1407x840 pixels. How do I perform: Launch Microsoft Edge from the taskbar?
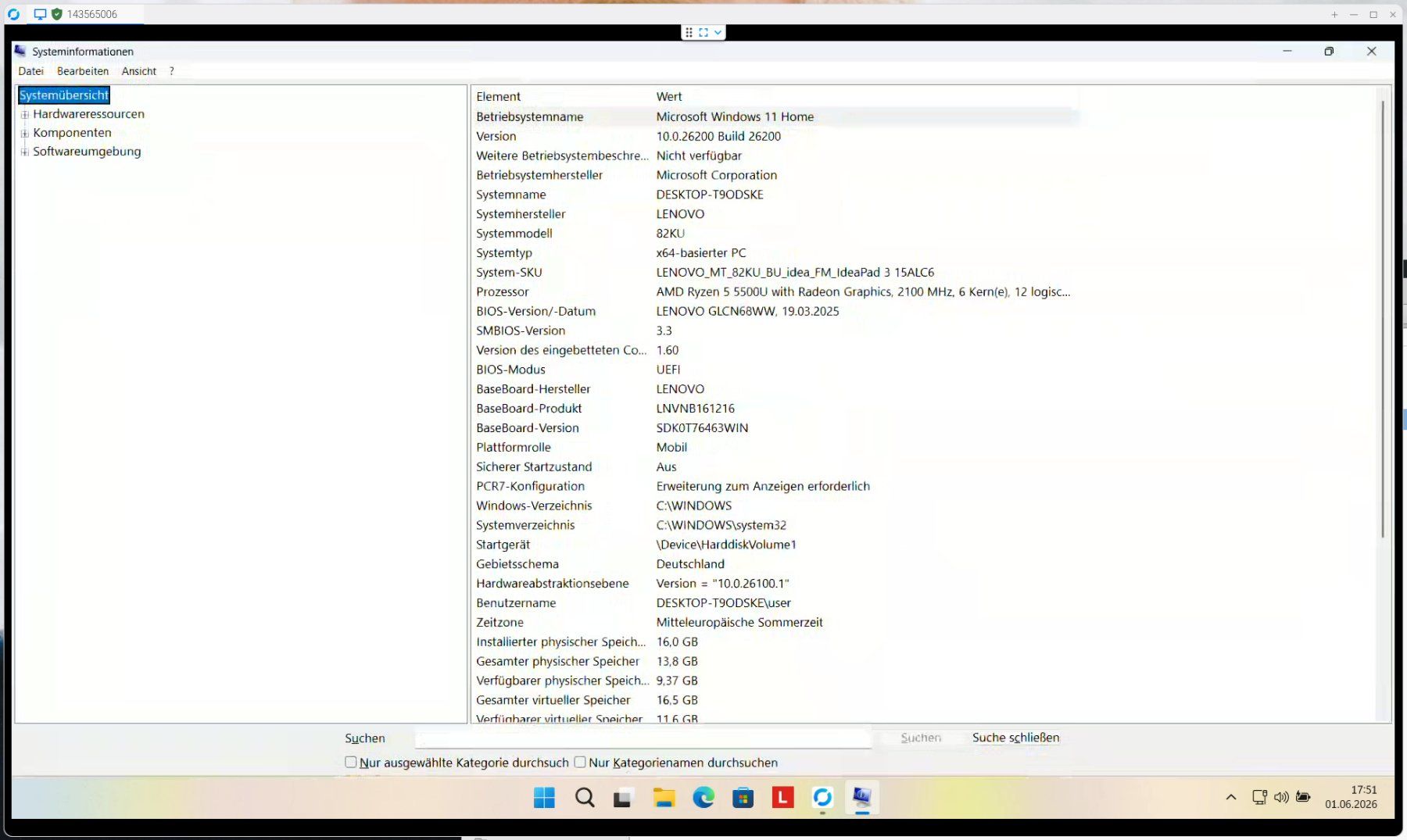(703, 797)
